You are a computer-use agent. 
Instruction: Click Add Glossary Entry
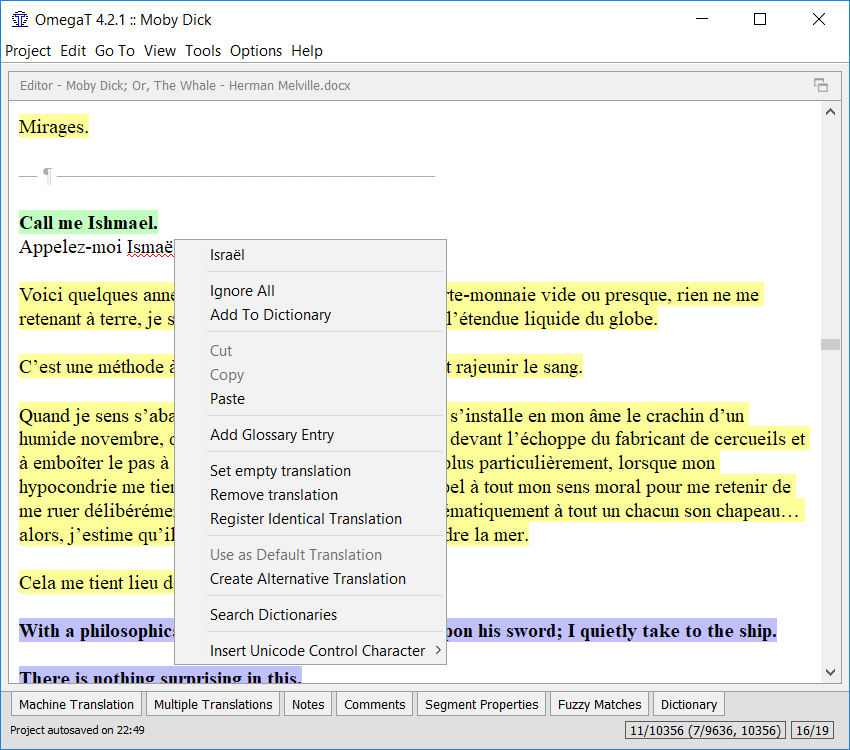point(310,435)
